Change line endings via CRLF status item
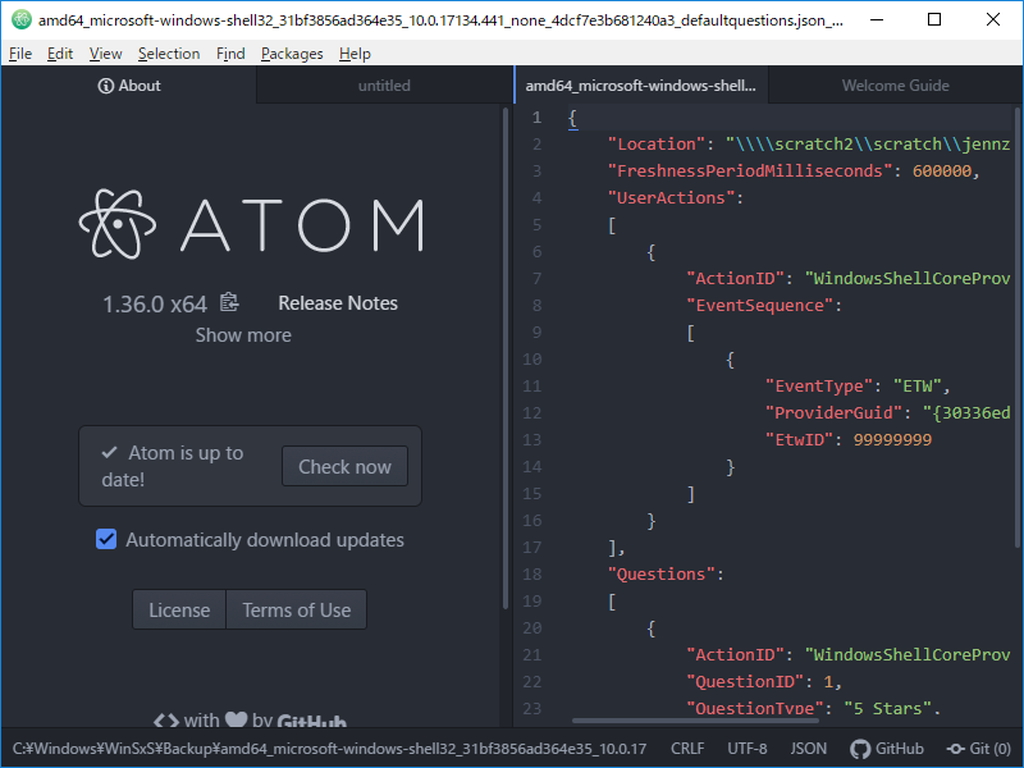Image resolution: width=1024 pixels, height=768 pixels. (x=687, y=748)
